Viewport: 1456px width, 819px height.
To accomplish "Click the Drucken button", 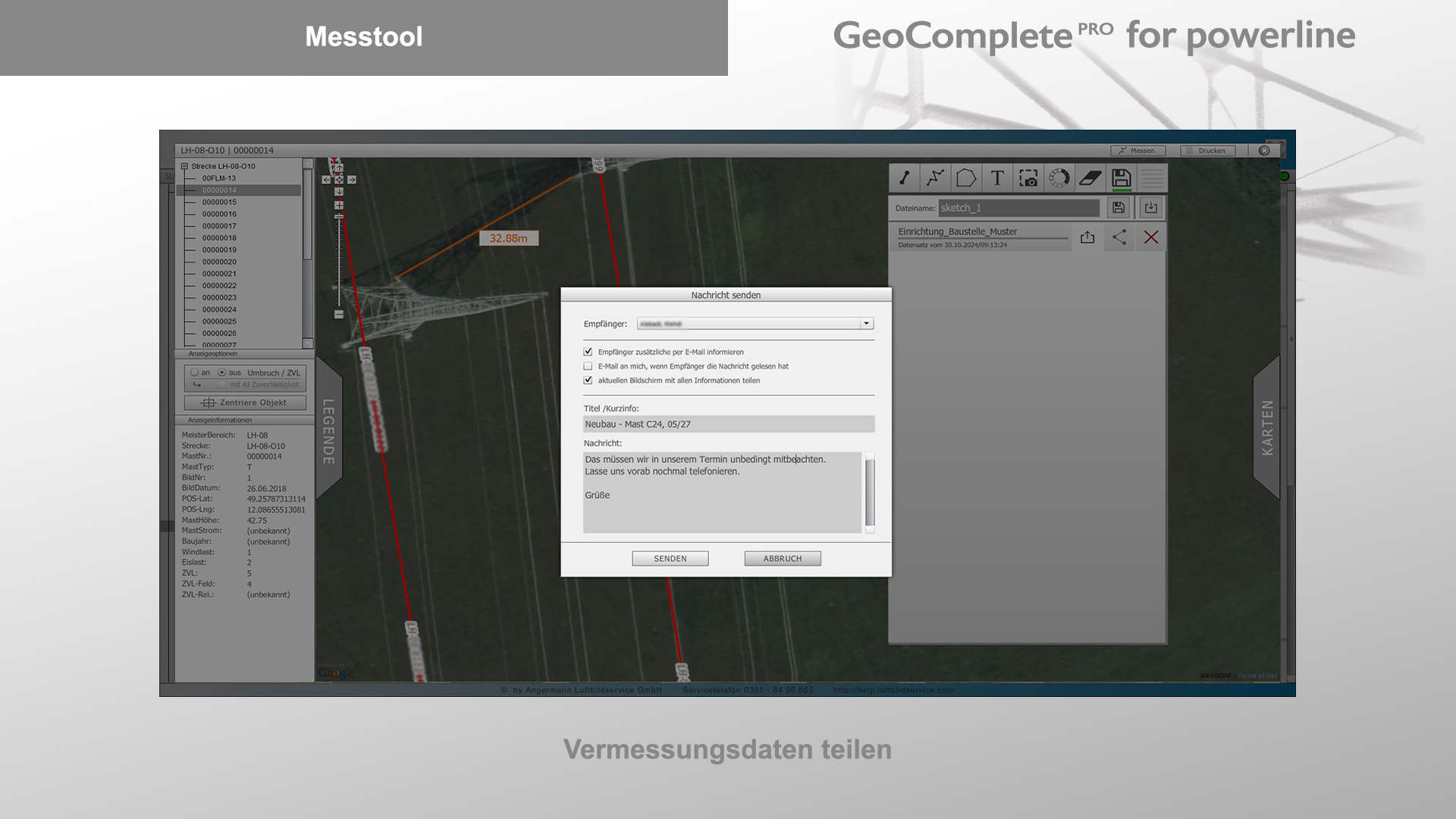I will 1208,150.
